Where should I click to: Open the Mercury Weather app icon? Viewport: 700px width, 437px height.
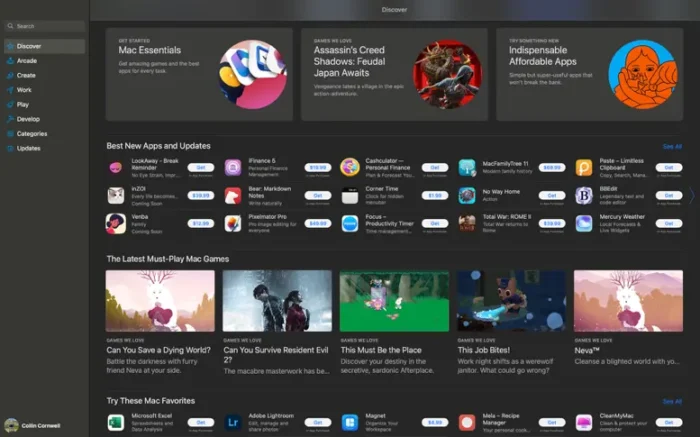click(584, 224)
